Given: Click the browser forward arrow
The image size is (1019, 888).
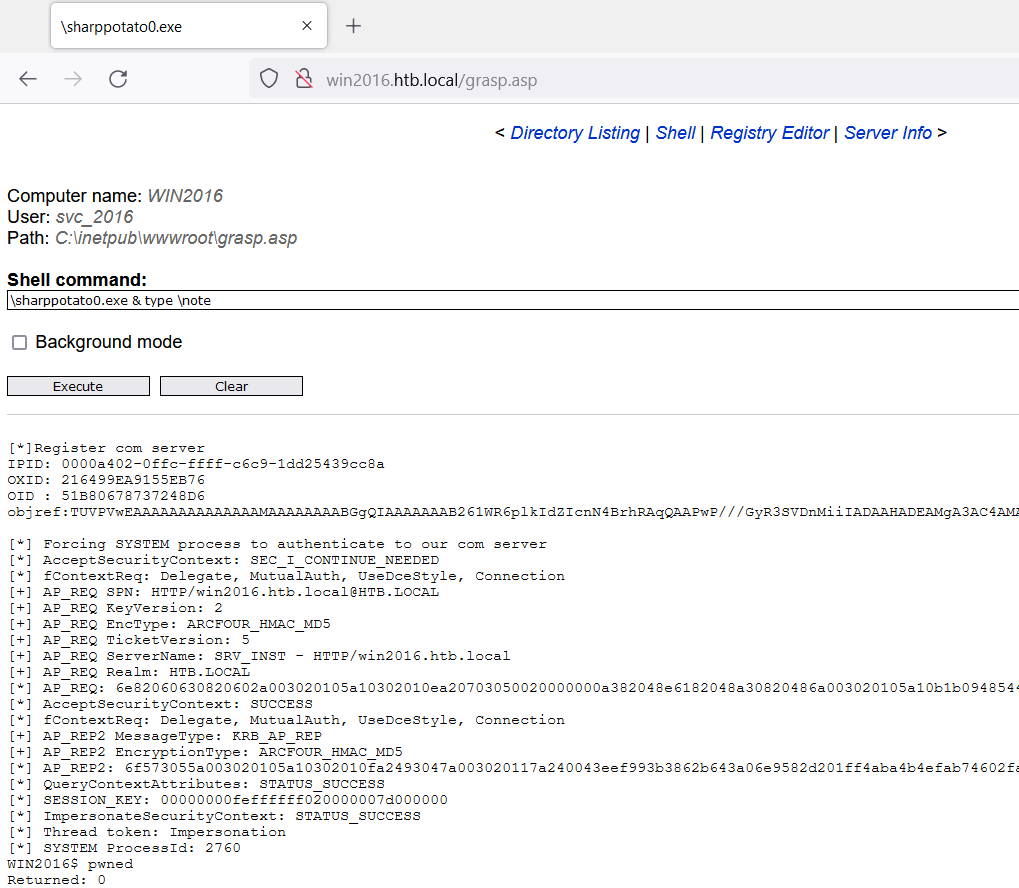Looking at the screenshot, I should point(73,79).
